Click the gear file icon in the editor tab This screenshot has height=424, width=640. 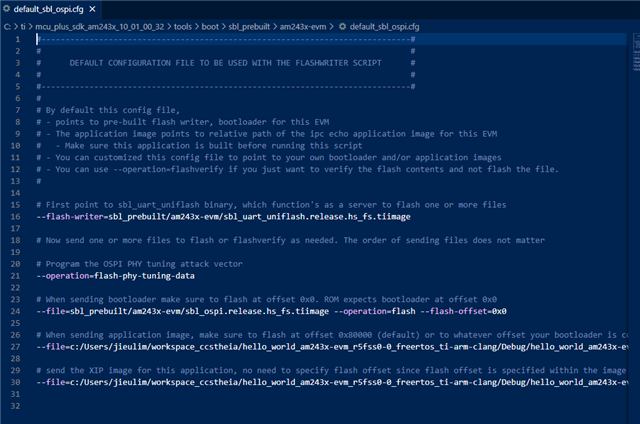(x=8, y=8)
